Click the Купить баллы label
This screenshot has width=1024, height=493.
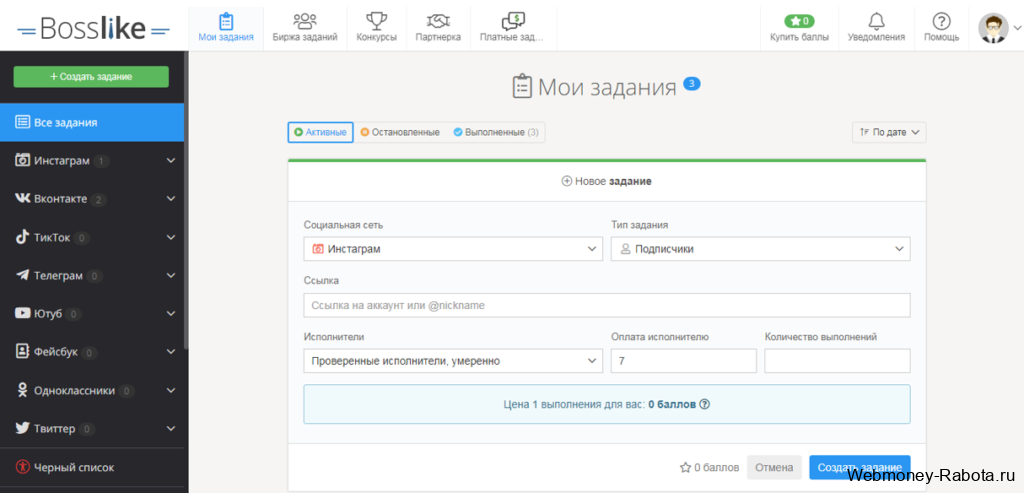799,37
